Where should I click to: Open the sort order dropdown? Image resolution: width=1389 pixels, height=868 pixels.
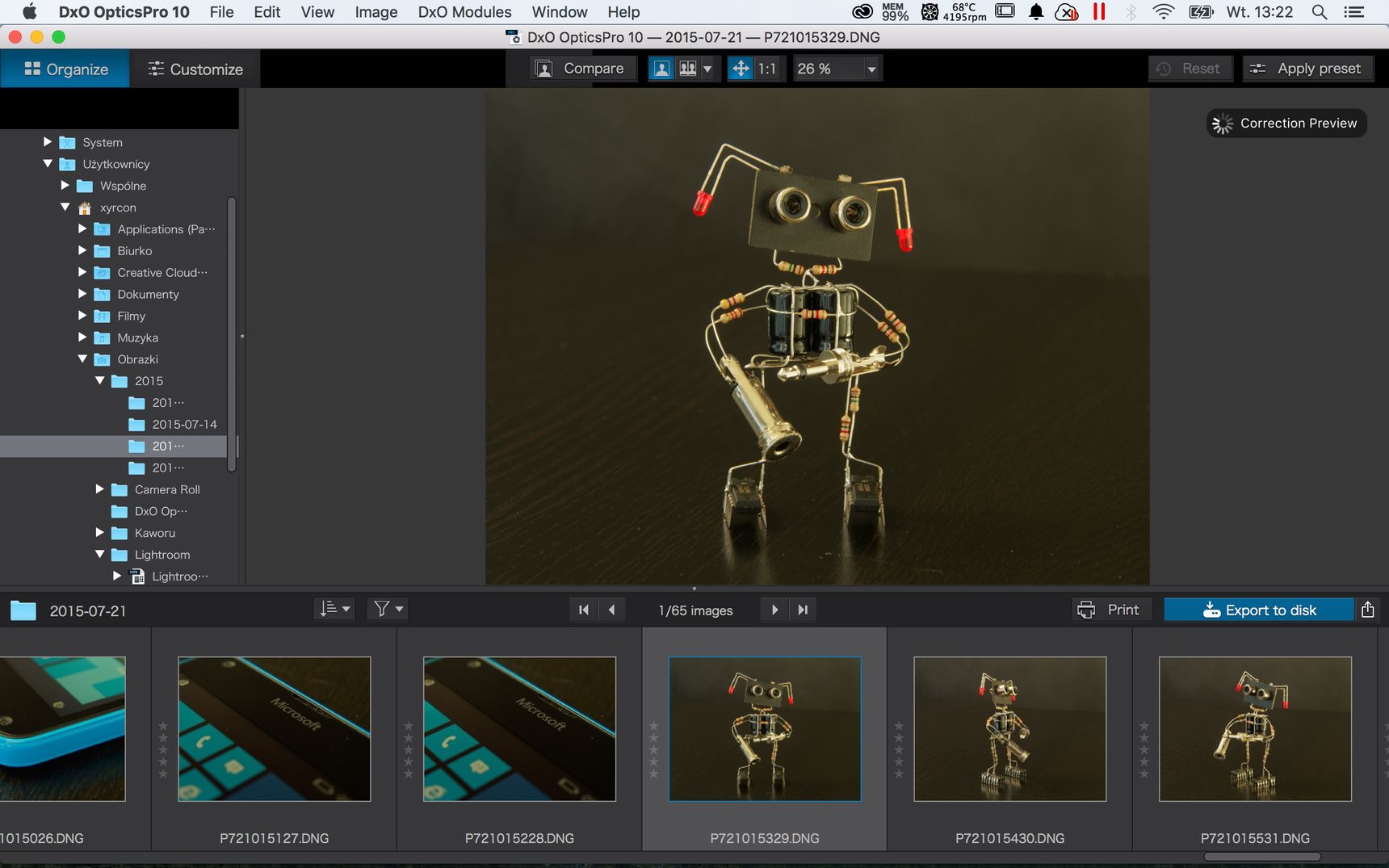[x=334, y=610]
